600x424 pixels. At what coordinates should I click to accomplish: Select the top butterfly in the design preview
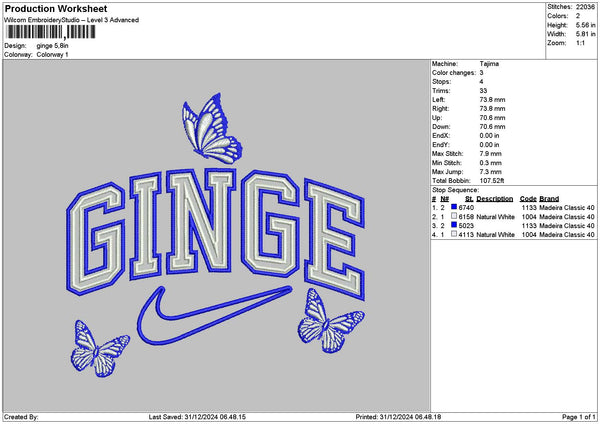(212, 129)
